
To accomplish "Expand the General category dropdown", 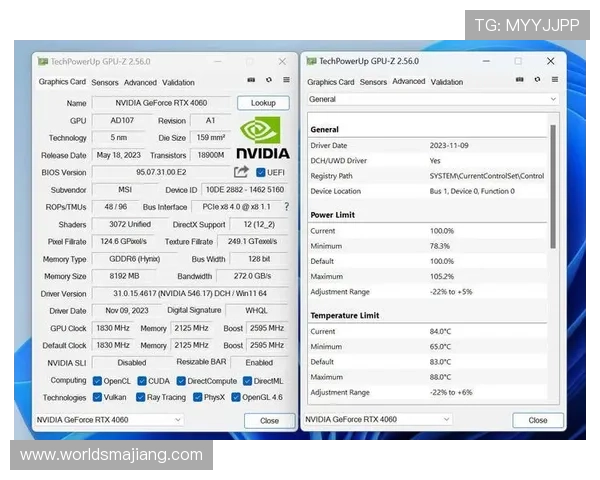I will pos(552,100).
